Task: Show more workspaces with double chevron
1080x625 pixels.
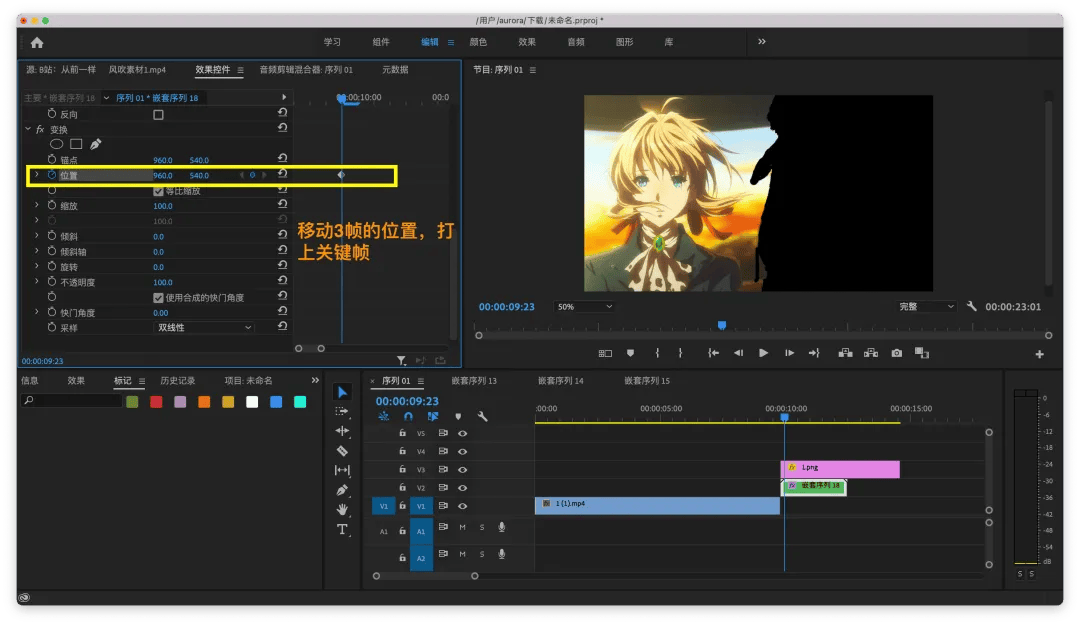Action: (762, 41)
